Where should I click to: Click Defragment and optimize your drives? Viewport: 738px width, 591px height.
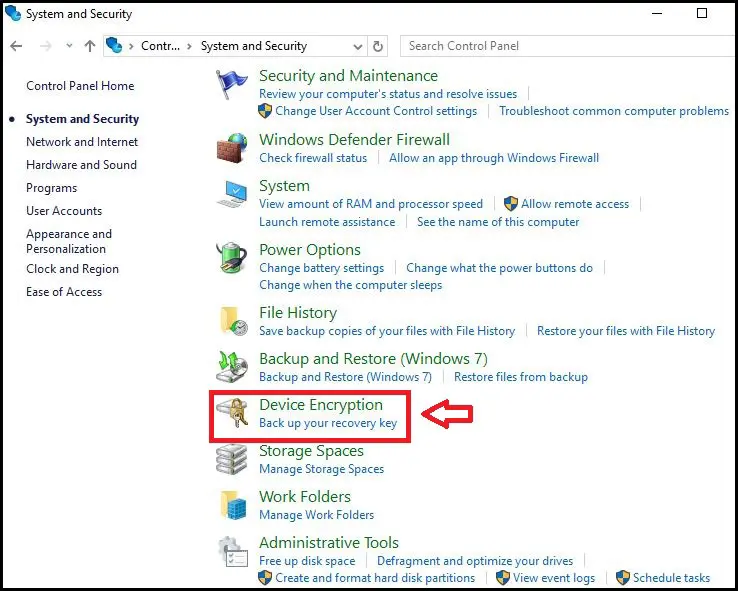click(x=475, y=561)
